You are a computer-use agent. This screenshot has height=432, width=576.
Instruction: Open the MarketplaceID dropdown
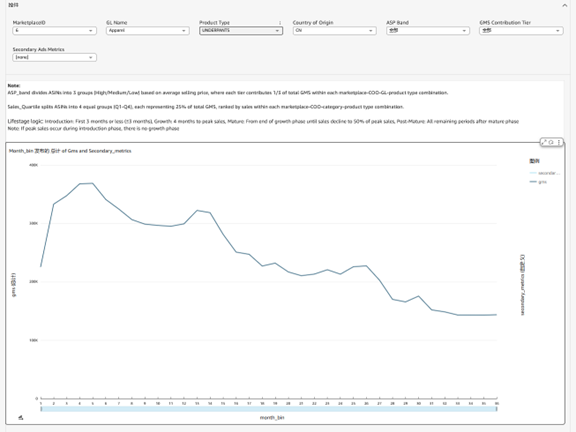pos(54,30)
